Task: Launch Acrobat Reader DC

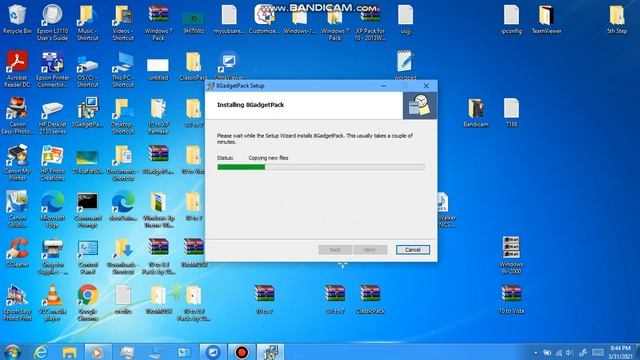Action: [17, 69]
